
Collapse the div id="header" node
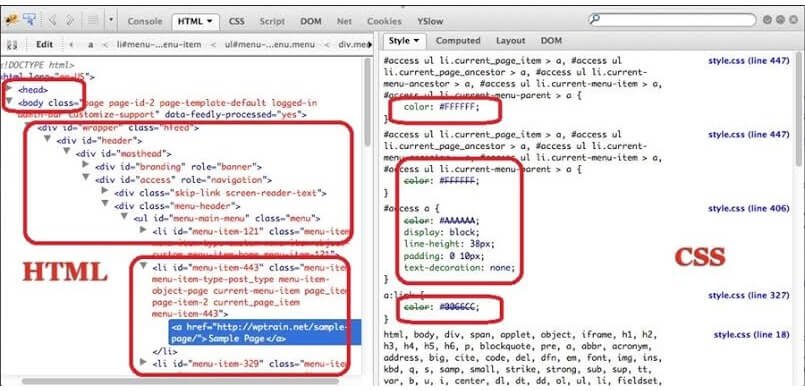click(x=48, y=139)
